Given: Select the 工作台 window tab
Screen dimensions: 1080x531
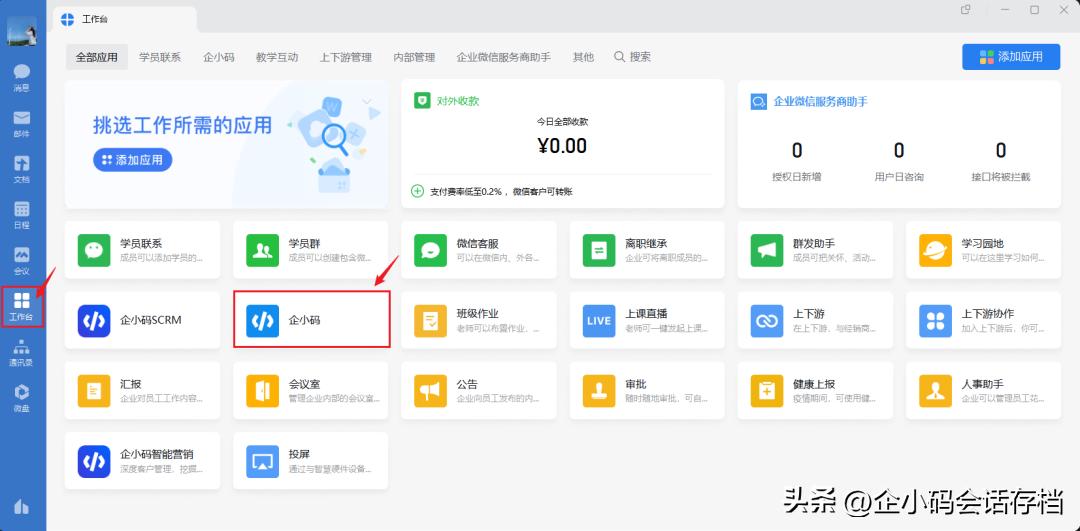Looking at the screenshot, I should pyautogui.click(x=125, y=19).
